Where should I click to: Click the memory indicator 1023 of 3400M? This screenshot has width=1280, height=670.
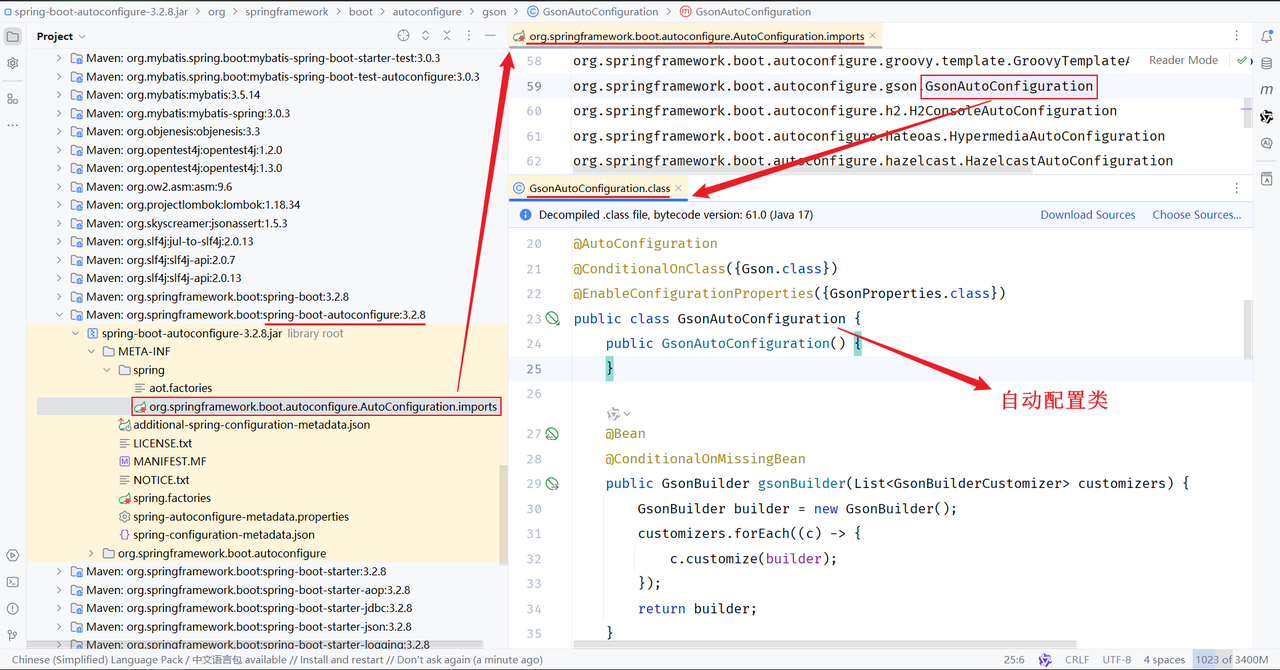(1232, 660)
